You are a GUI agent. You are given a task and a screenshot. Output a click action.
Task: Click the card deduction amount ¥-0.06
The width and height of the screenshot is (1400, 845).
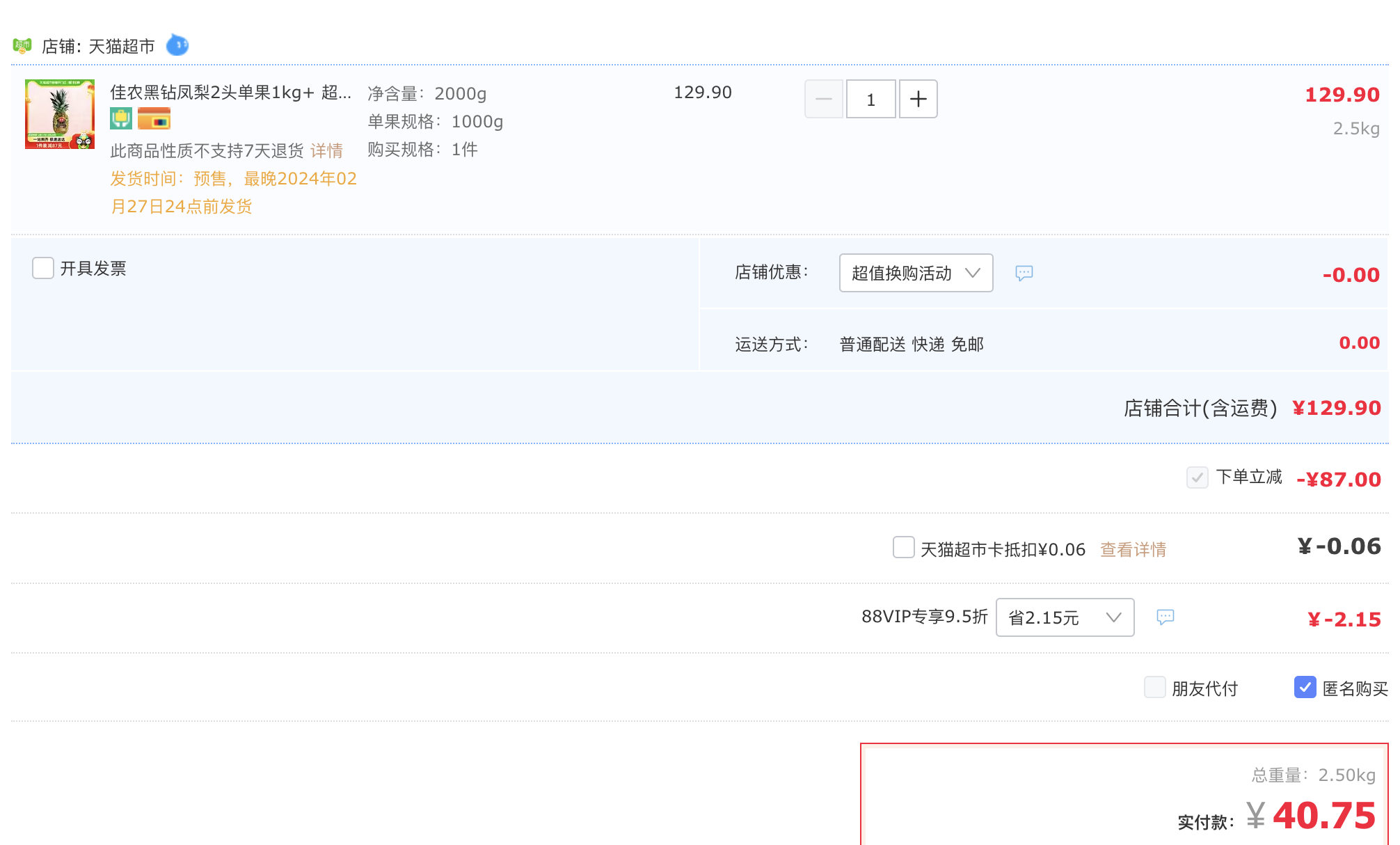(x=1339, y=546)
